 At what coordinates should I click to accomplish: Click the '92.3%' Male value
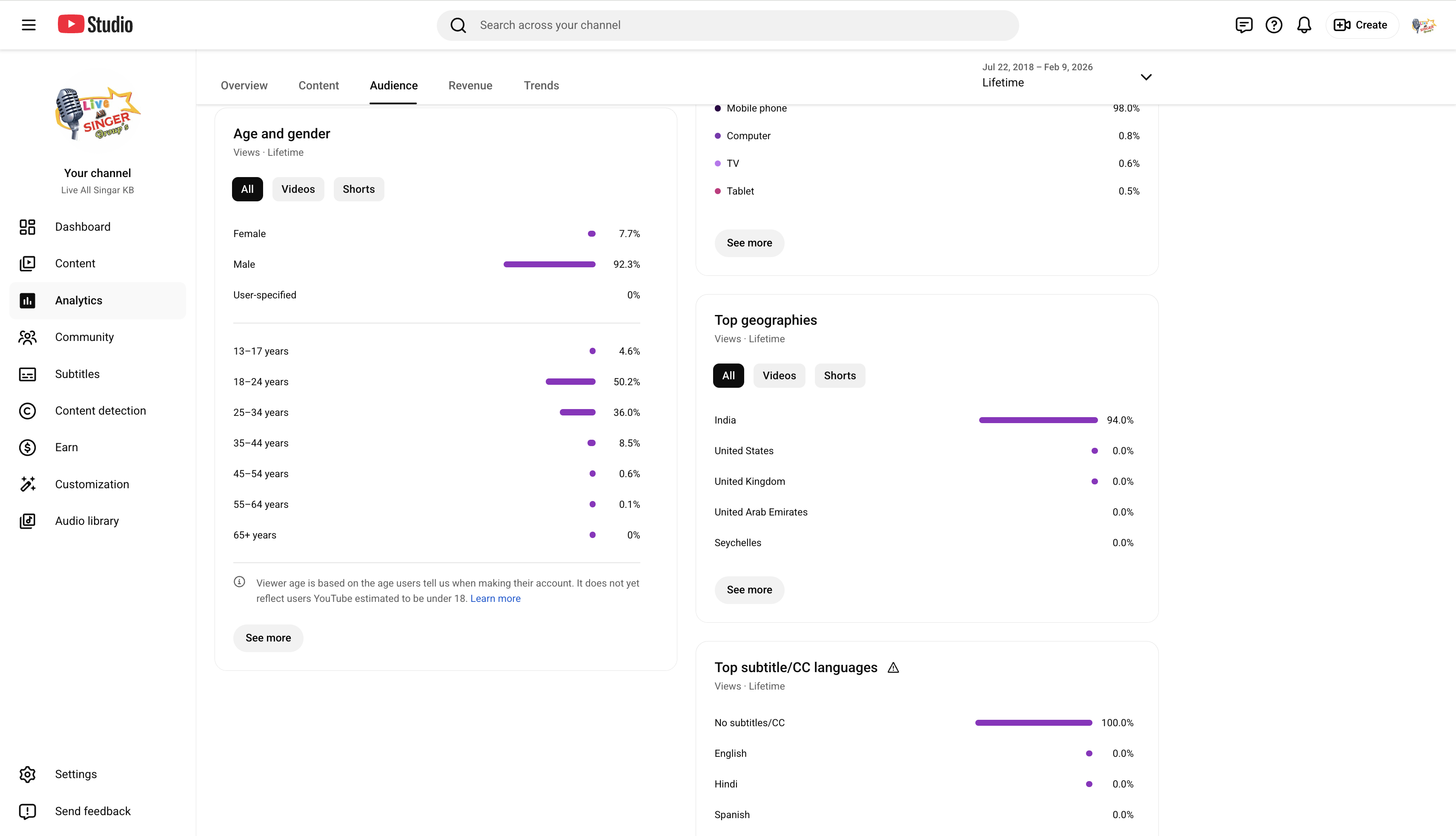coord(626,264)
